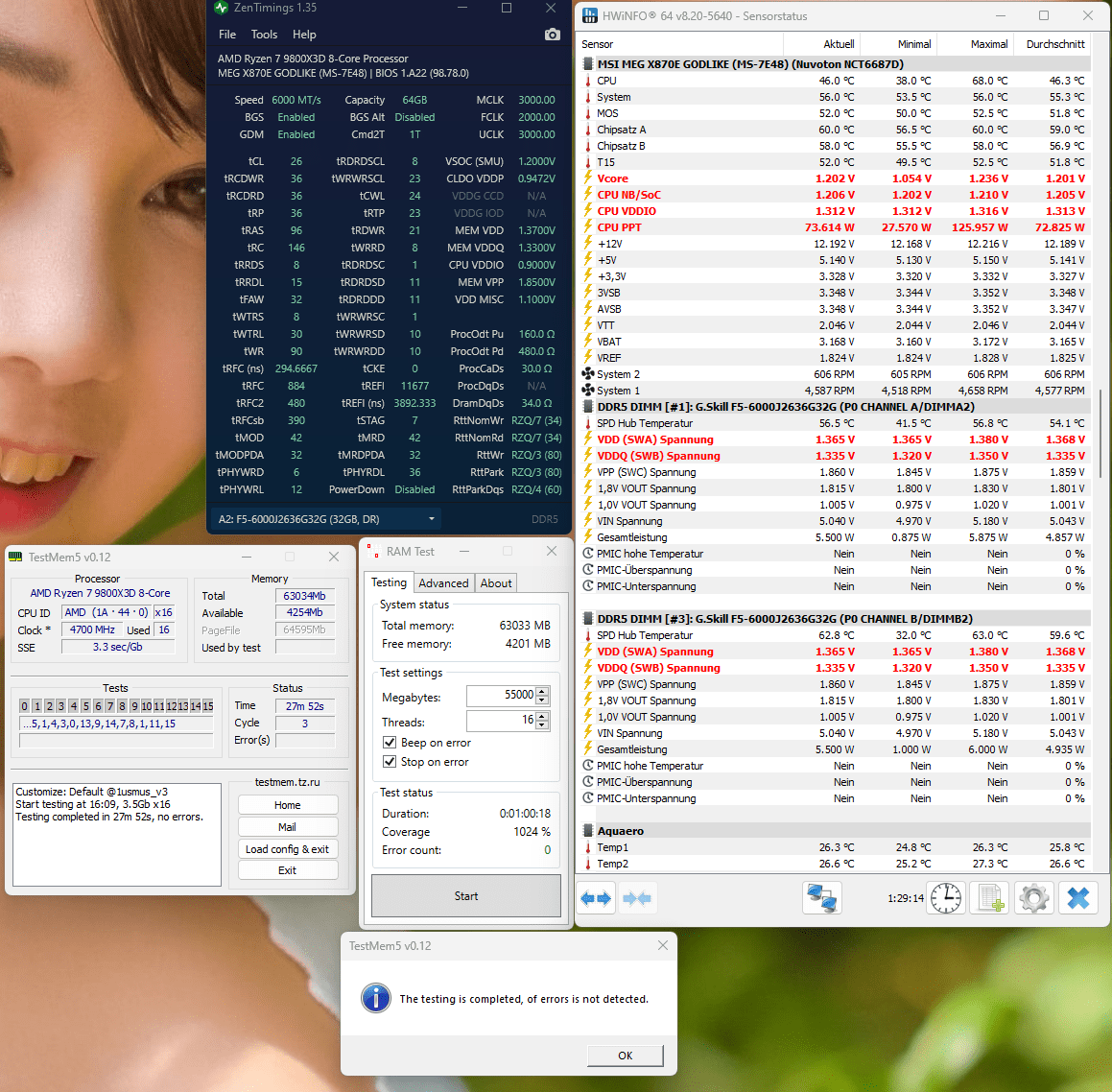Switch to the About tab in RAM Test
Viewport: 1112px width, 1092px height.
(x=495, y=582)
